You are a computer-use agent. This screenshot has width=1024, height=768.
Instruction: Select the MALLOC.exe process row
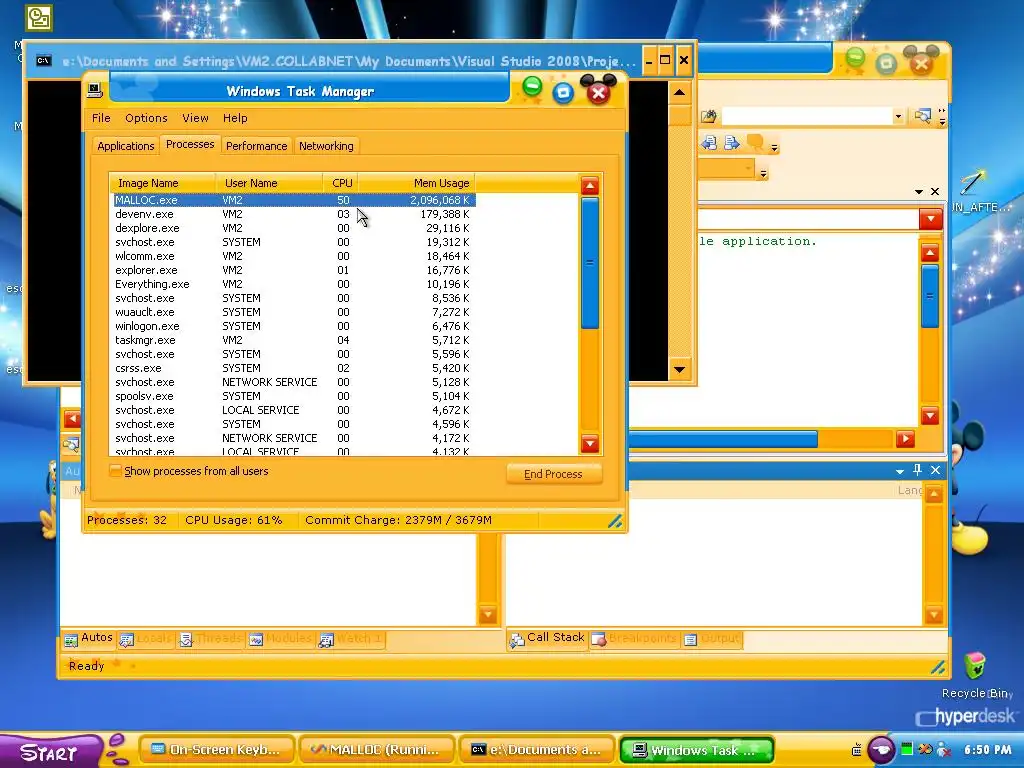coord(293,200)
